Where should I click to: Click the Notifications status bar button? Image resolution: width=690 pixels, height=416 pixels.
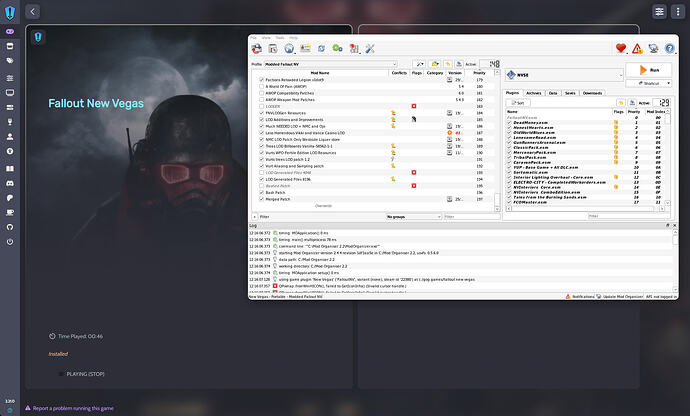[580, 297]
